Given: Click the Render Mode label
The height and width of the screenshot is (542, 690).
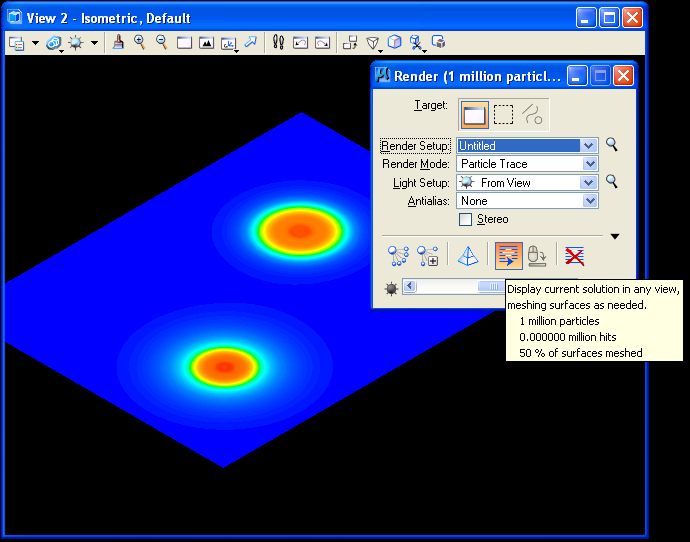Looking at the screenshot, I should point(416,164).
